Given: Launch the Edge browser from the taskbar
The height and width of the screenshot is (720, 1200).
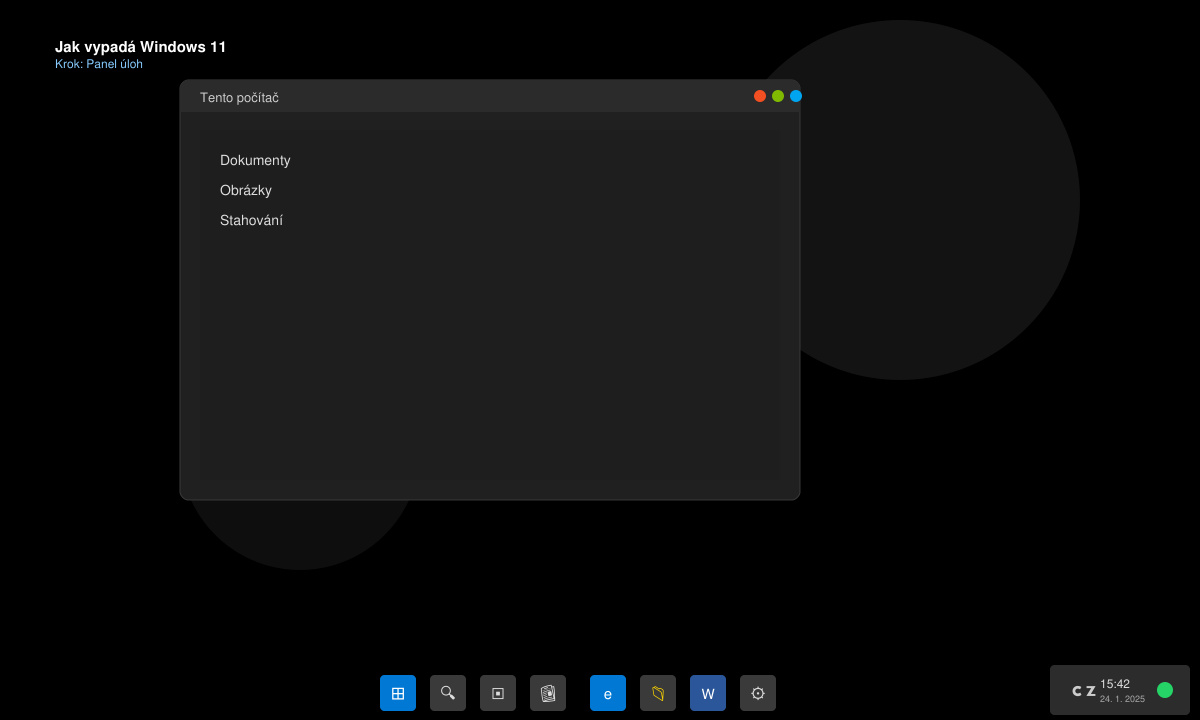Looking at the screenshot, I should (x=608, y=693).
